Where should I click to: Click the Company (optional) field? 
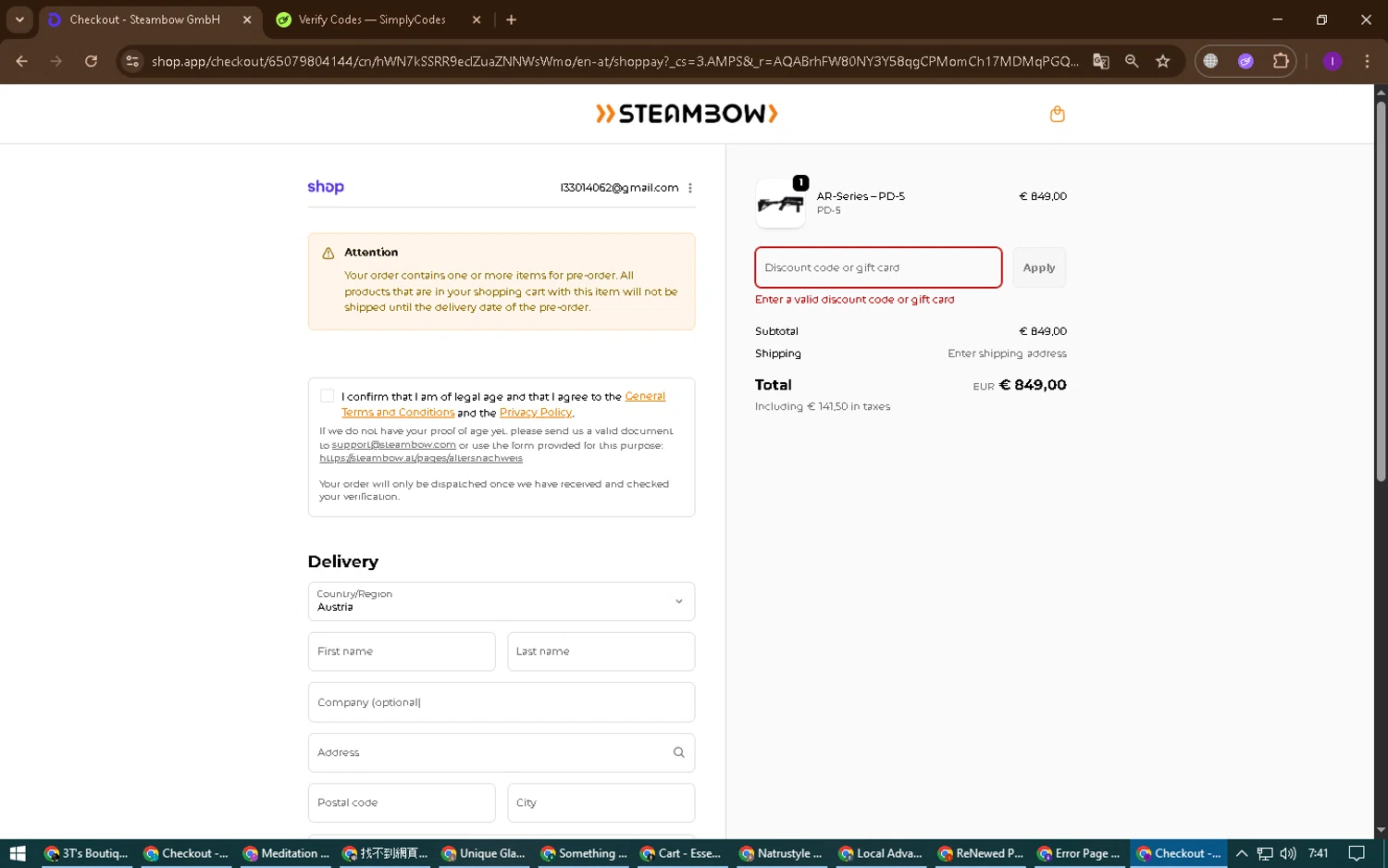point(501,702)
